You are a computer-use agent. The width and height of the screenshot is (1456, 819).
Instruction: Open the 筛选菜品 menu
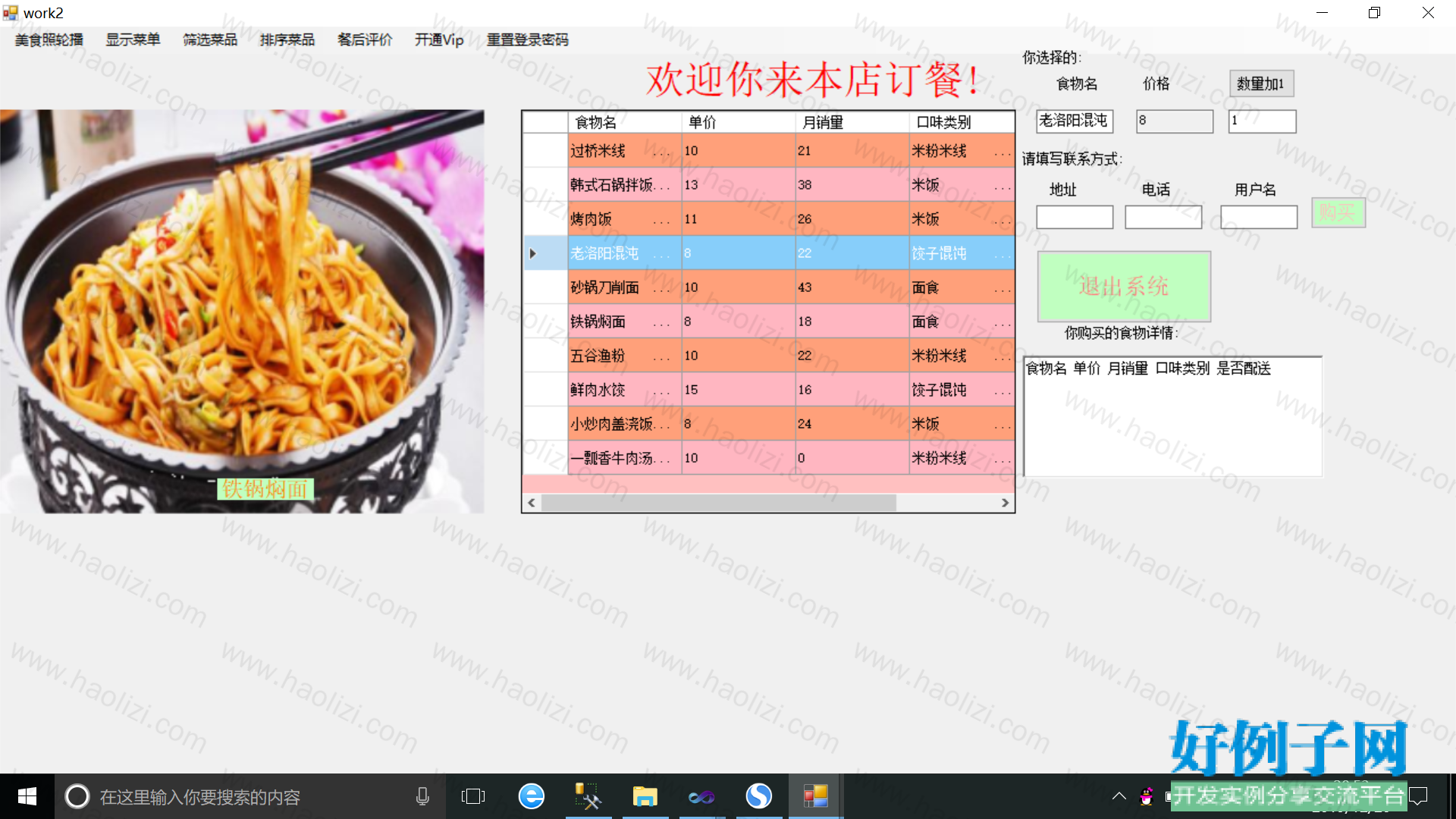[x=210, y=40]
